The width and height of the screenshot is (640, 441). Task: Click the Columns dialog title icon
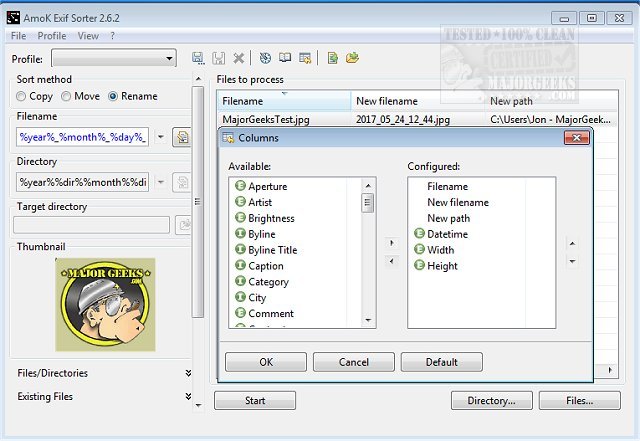228,138
